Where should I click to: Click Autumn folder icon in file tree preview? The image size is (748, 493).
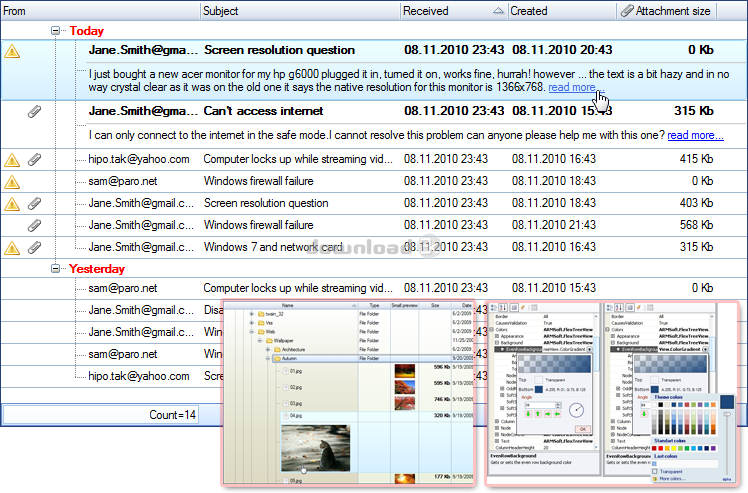click(277, 358)
